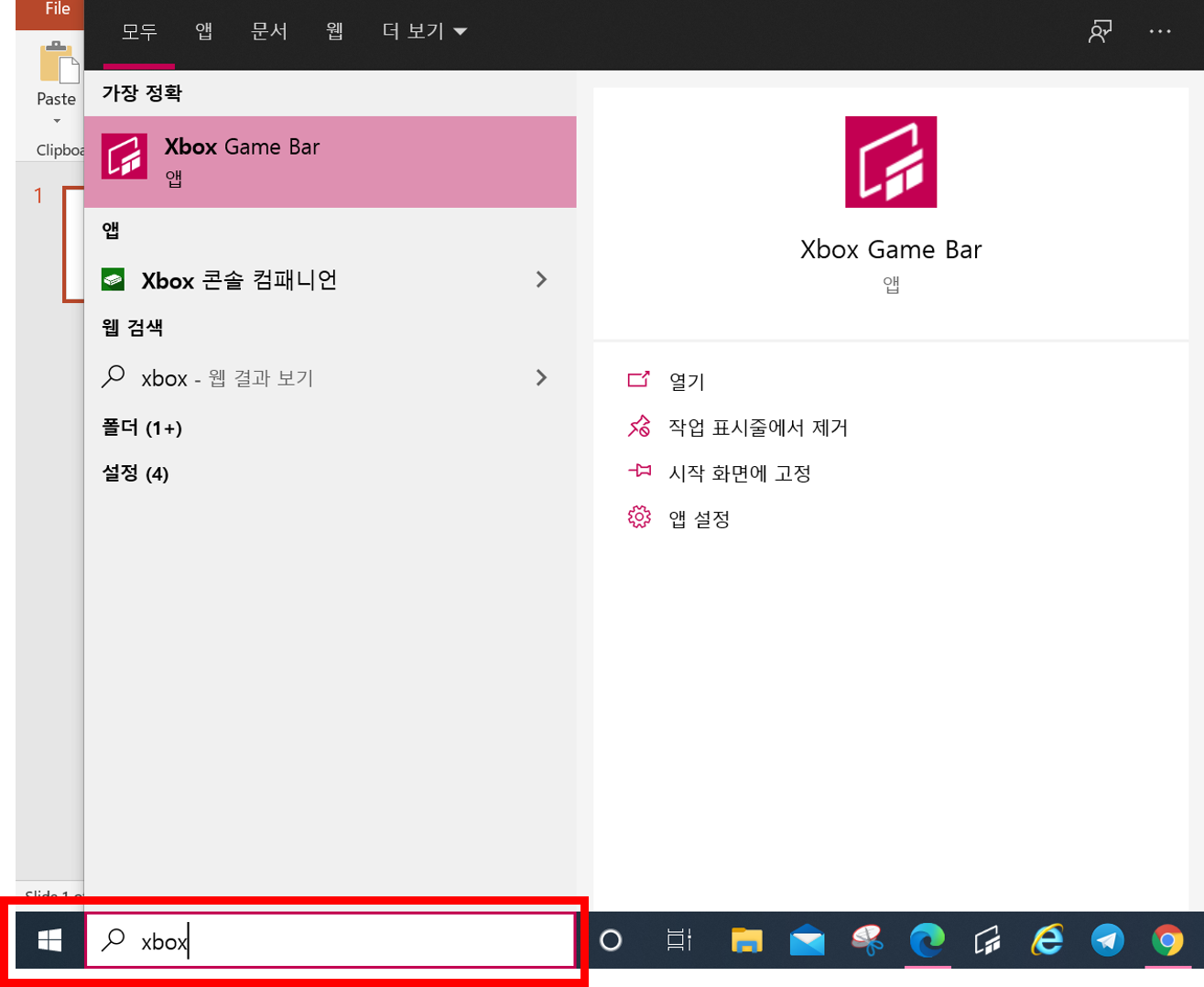Image resolution: width=1204 pixels, height=987 pixels.
Task: Open the Snipping tool icon on taskbar
Action: pyautogui.click(x=866, y=940)
